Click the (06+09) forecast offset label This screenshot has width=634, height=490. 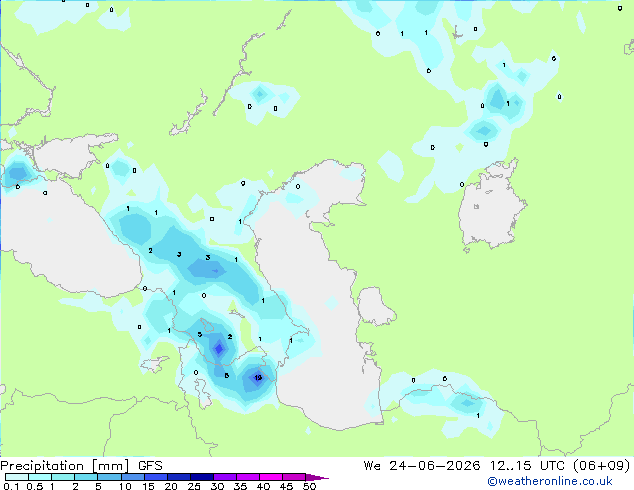point(602,466)
